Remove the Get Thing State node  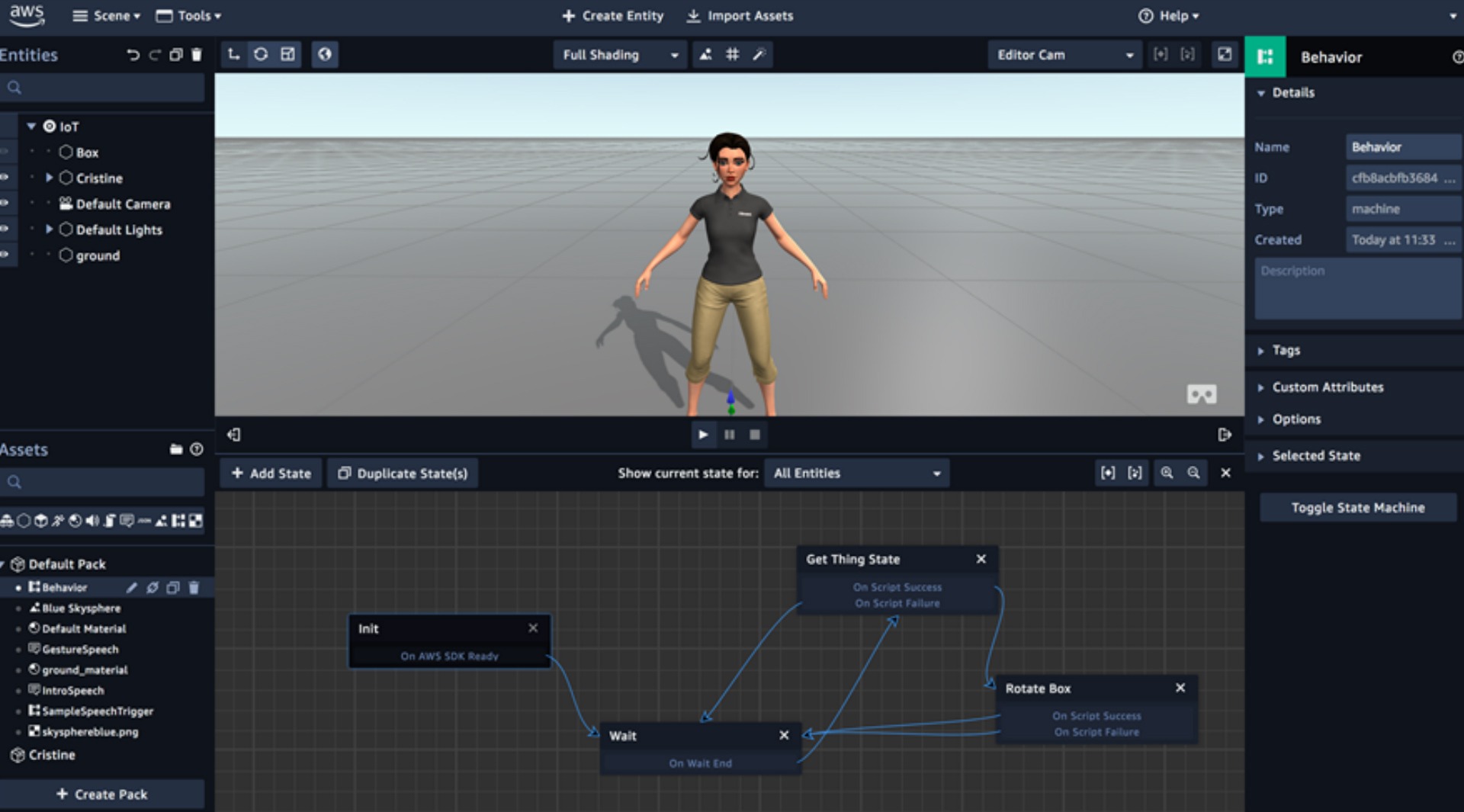click(x=981, y=559)
